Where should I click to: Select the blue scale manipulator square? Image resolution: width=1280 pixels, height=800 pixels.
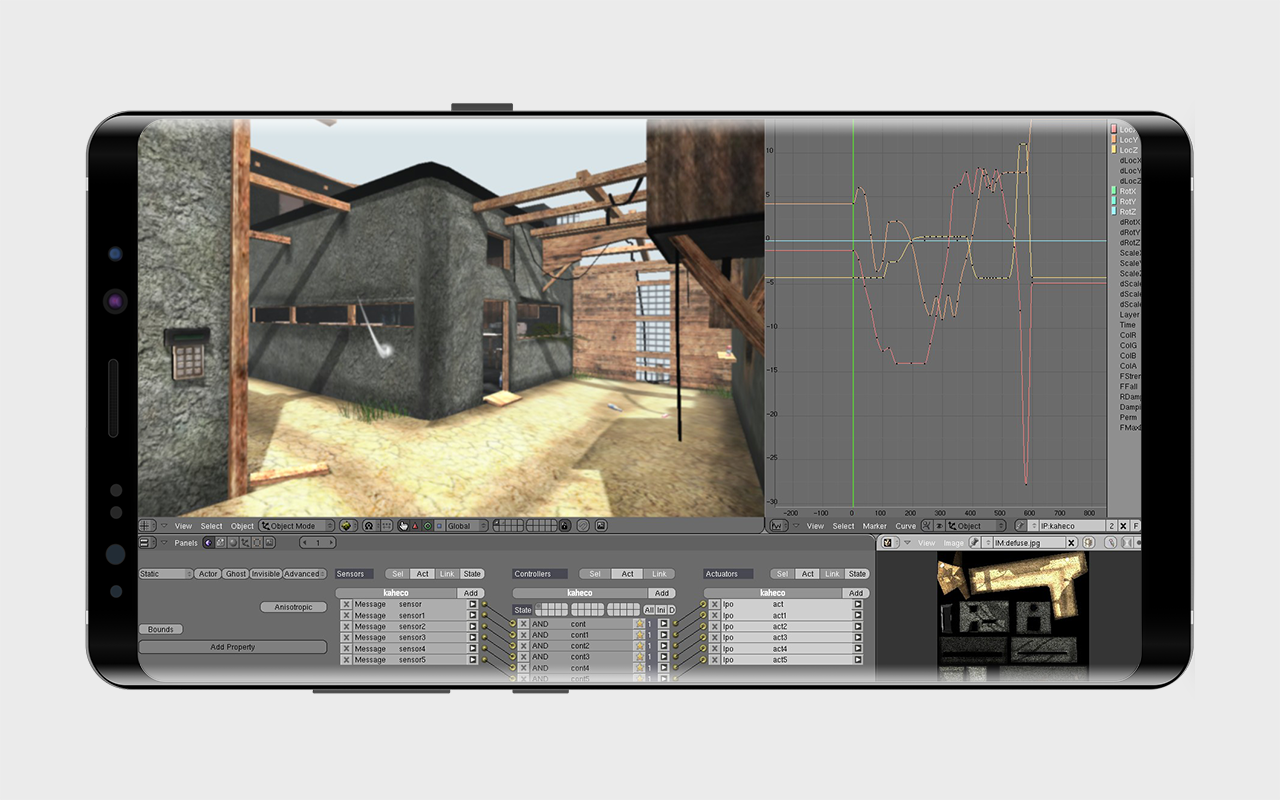pos(439,526)
